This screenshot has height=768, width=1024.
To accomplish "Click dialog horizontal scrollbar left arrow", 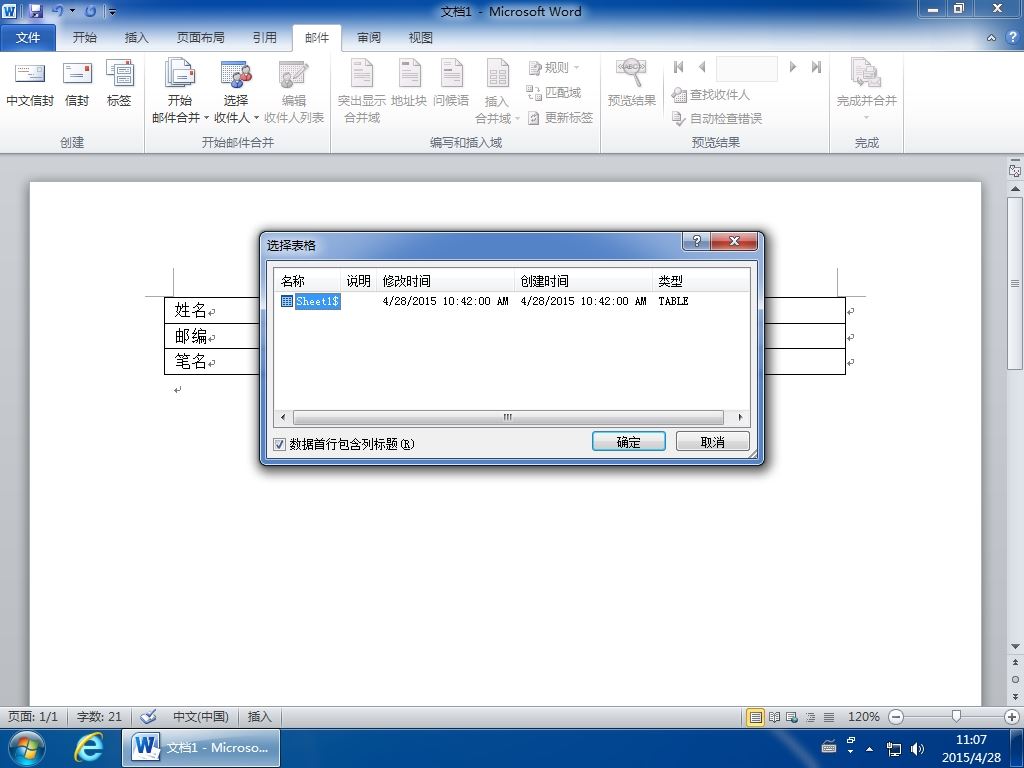I will pos(283,417).
